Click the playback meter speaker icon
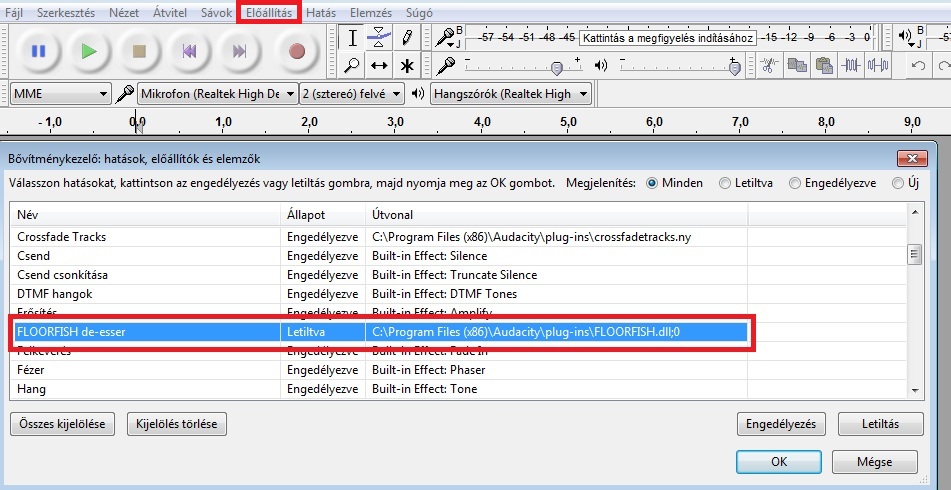This screenshot has height=490, width=951. point(907,38)
